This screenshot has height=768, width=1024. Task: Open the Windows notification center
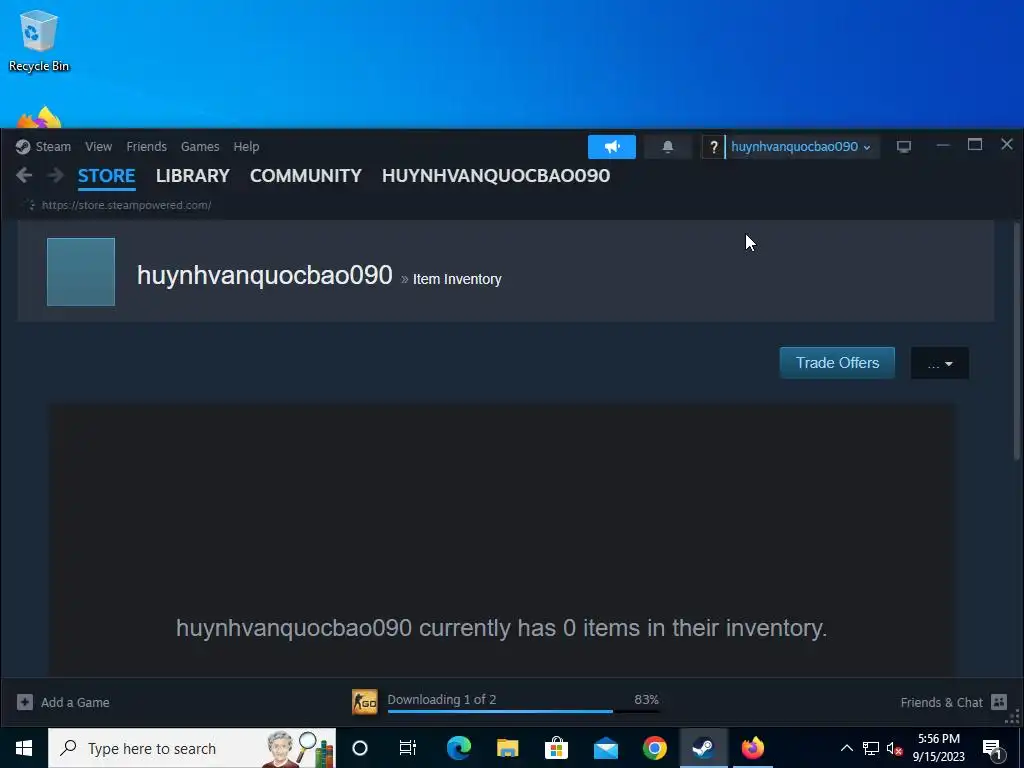click(x=993, y=748)
